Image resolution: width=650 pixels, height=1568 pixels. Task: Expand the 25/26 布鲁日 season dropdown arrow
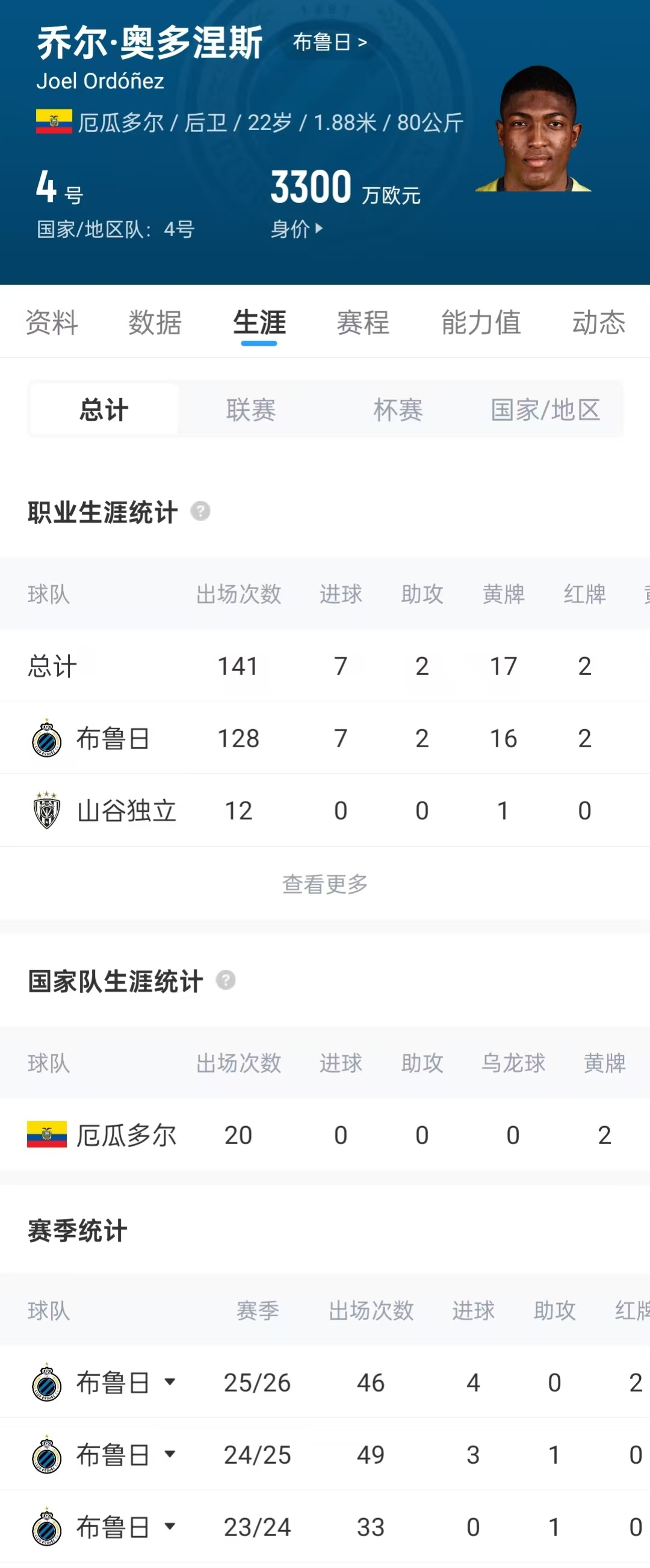pos(170,1382)
